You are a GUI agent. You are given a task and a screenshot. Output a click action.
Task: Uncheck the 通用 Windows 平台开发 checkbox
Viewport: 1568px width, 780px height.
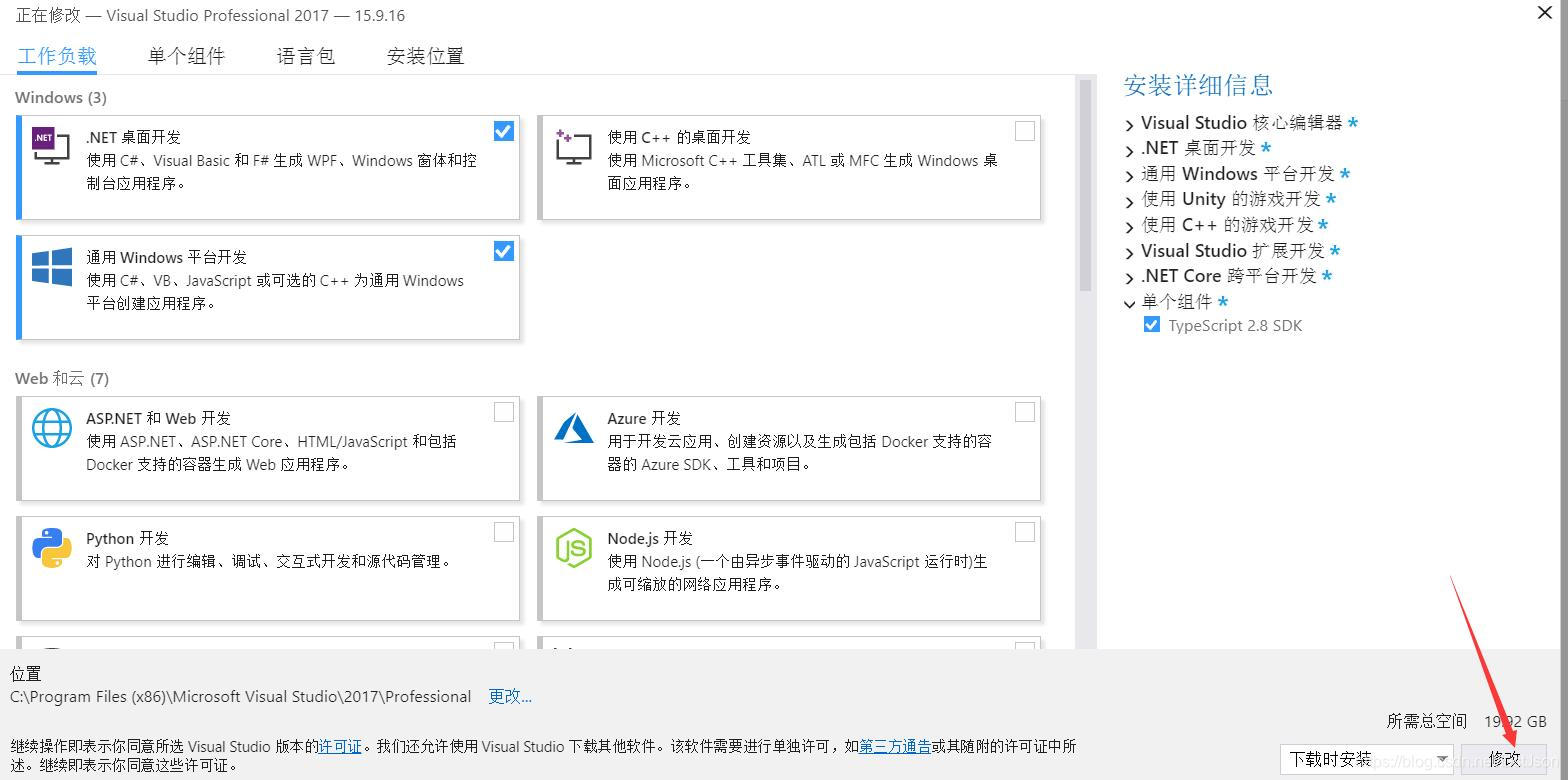tap(504, 251)
